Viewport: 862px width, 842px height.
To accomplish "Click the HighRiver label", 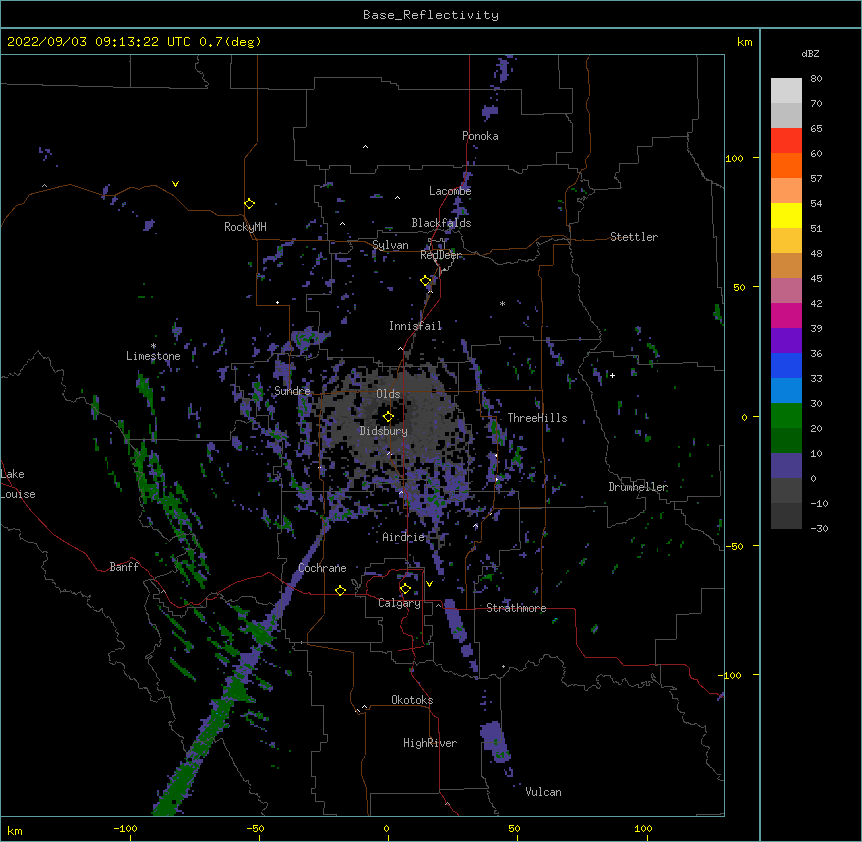I will pos(430,743).
